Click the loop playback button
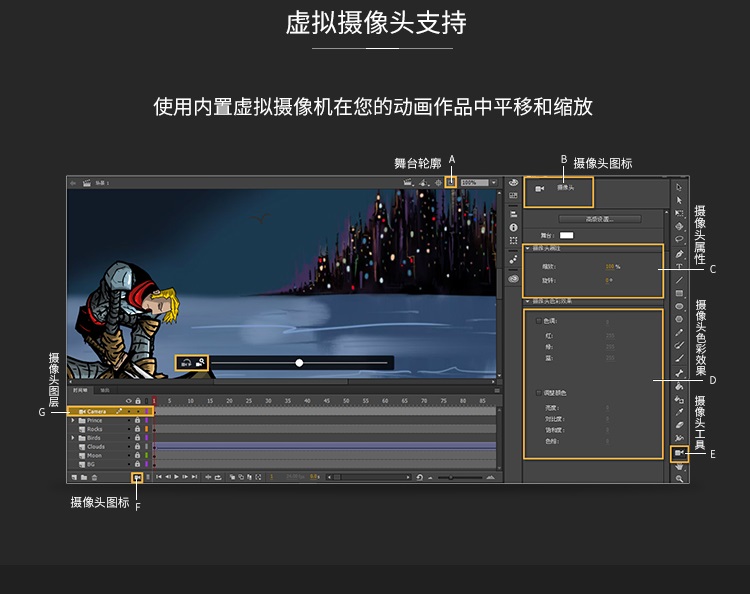The width and height of the screenshot is (750, 594). 218,477
